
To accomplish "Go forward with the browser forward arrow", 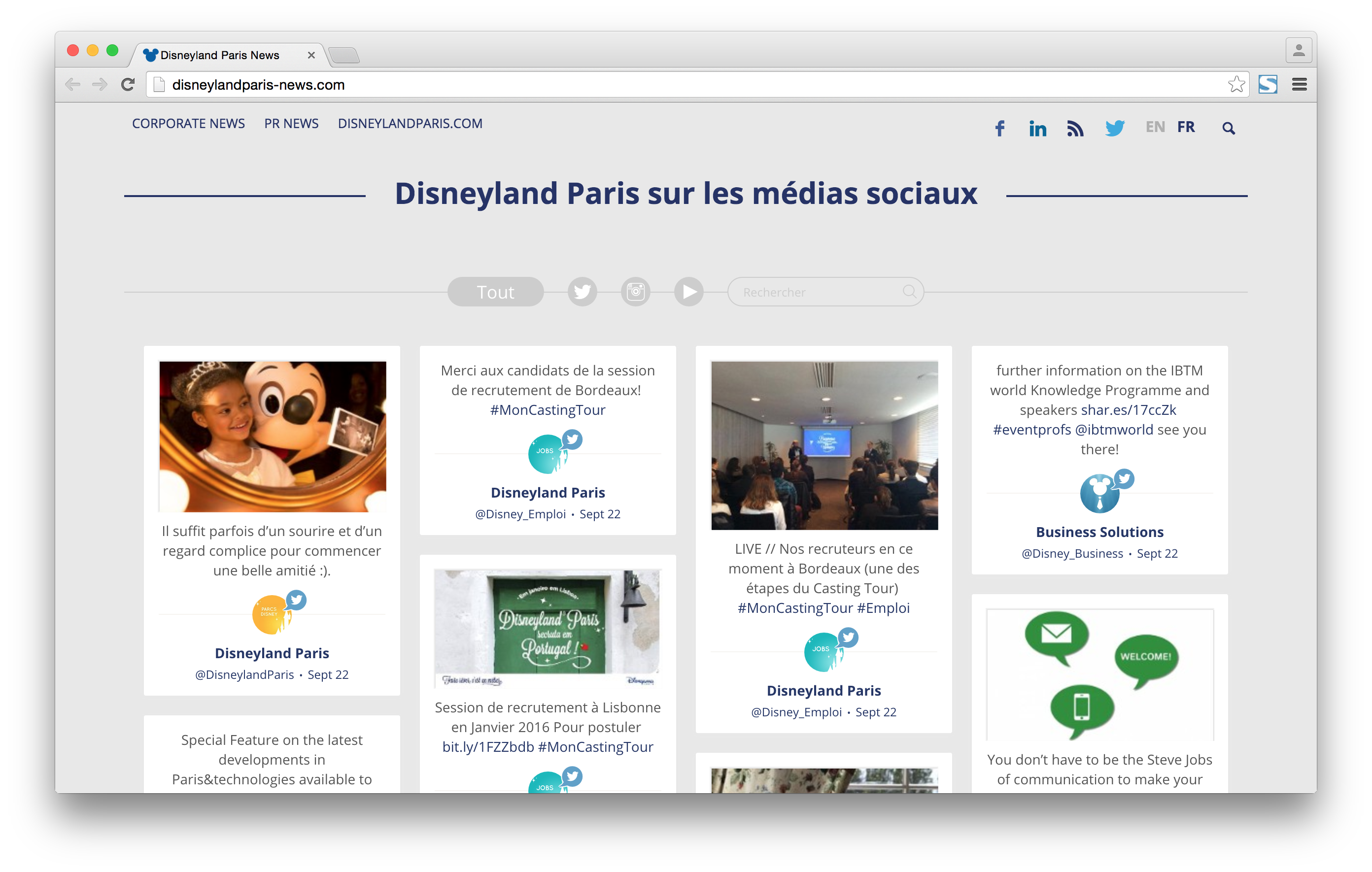I will (100, 85).
